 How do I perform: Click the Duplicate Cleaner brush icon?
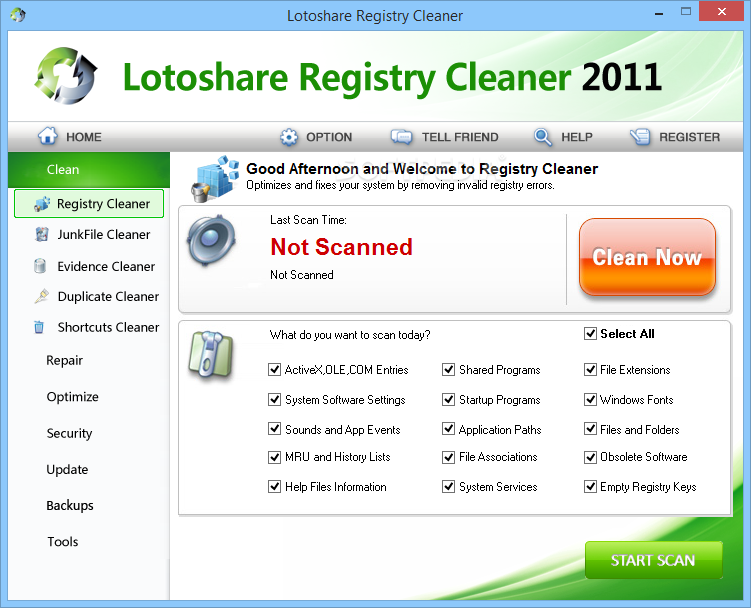42,296
